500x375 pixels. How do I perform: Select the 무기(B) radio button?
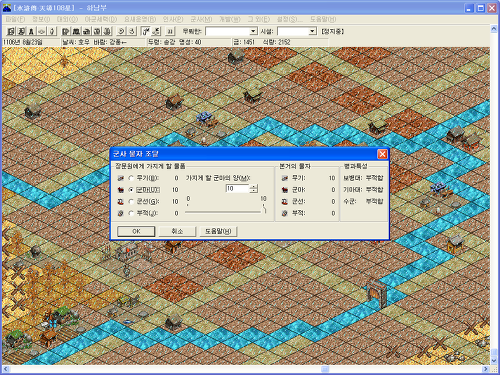pos(131,178)
